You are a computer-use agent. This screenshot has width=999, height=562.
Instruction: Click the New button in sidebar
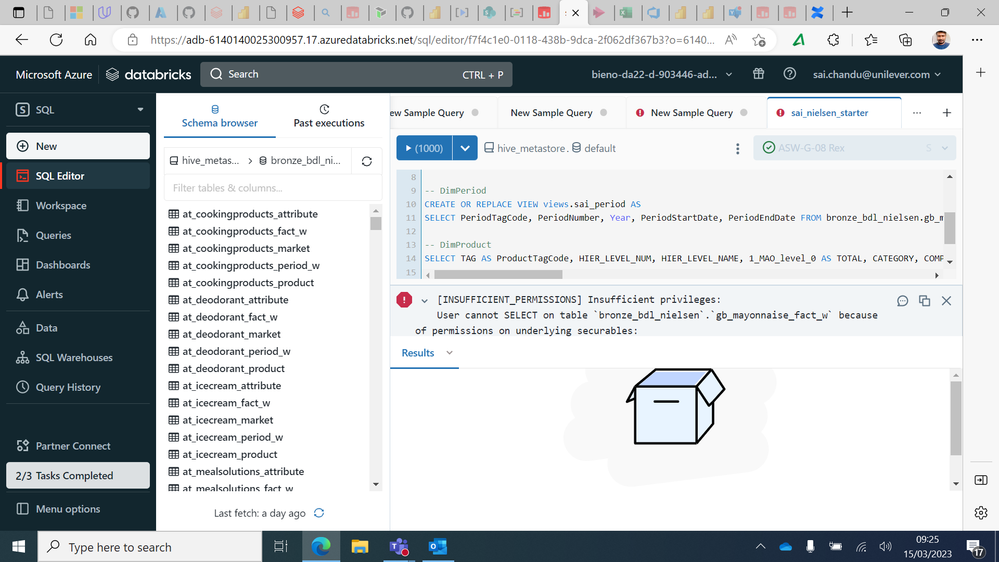pyautogui.click(x=78, y=146)
